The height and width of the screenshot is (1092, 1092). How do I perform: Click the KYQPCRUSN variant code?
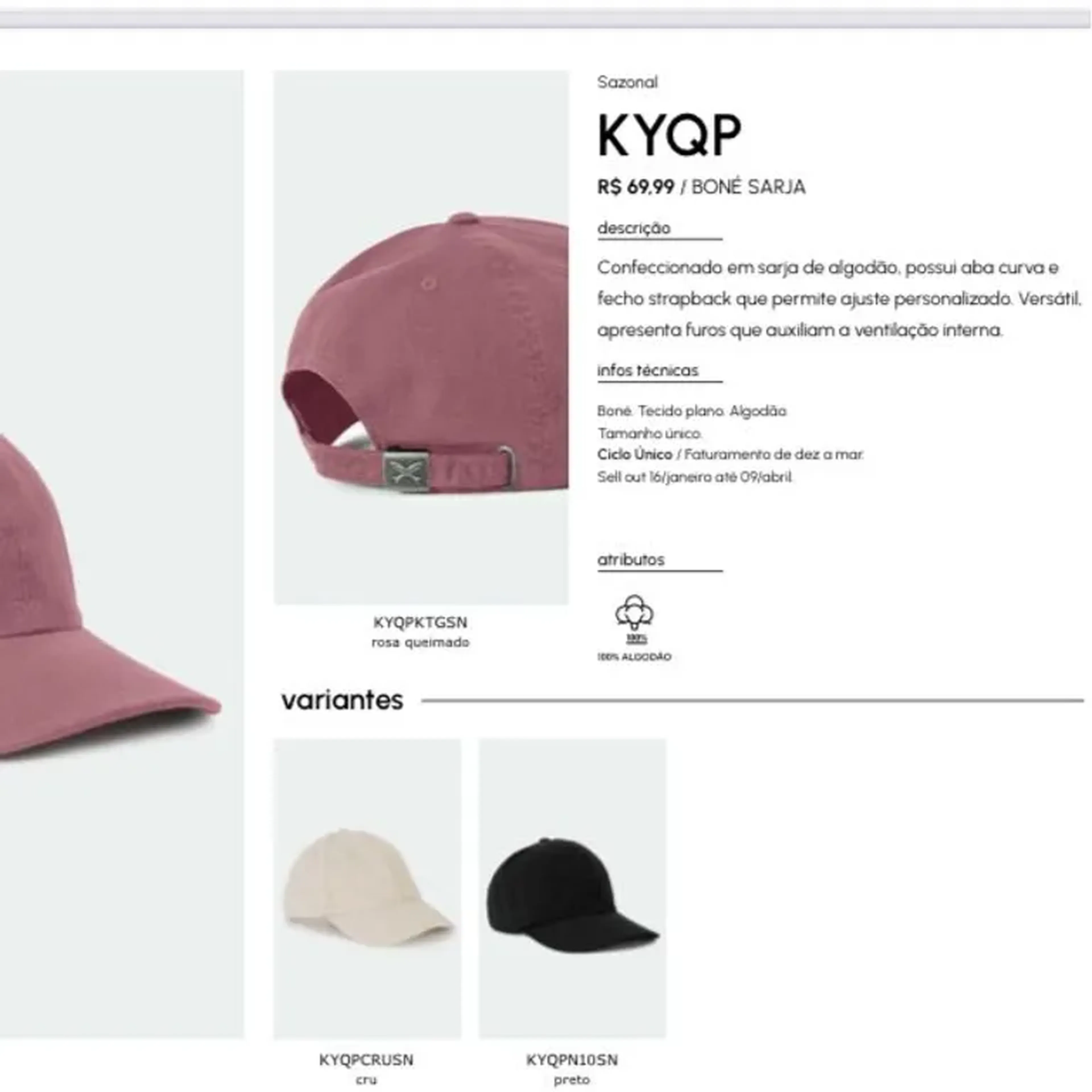(366, 1060)
